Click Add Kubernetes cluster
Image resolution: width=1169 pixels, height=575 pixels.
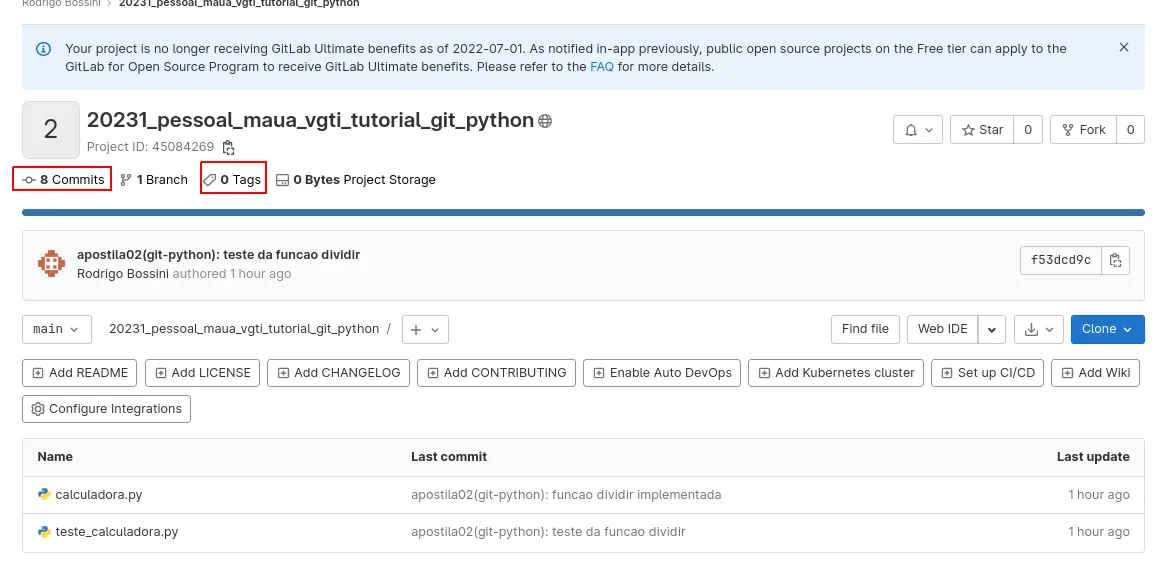(x=836, y=373)
